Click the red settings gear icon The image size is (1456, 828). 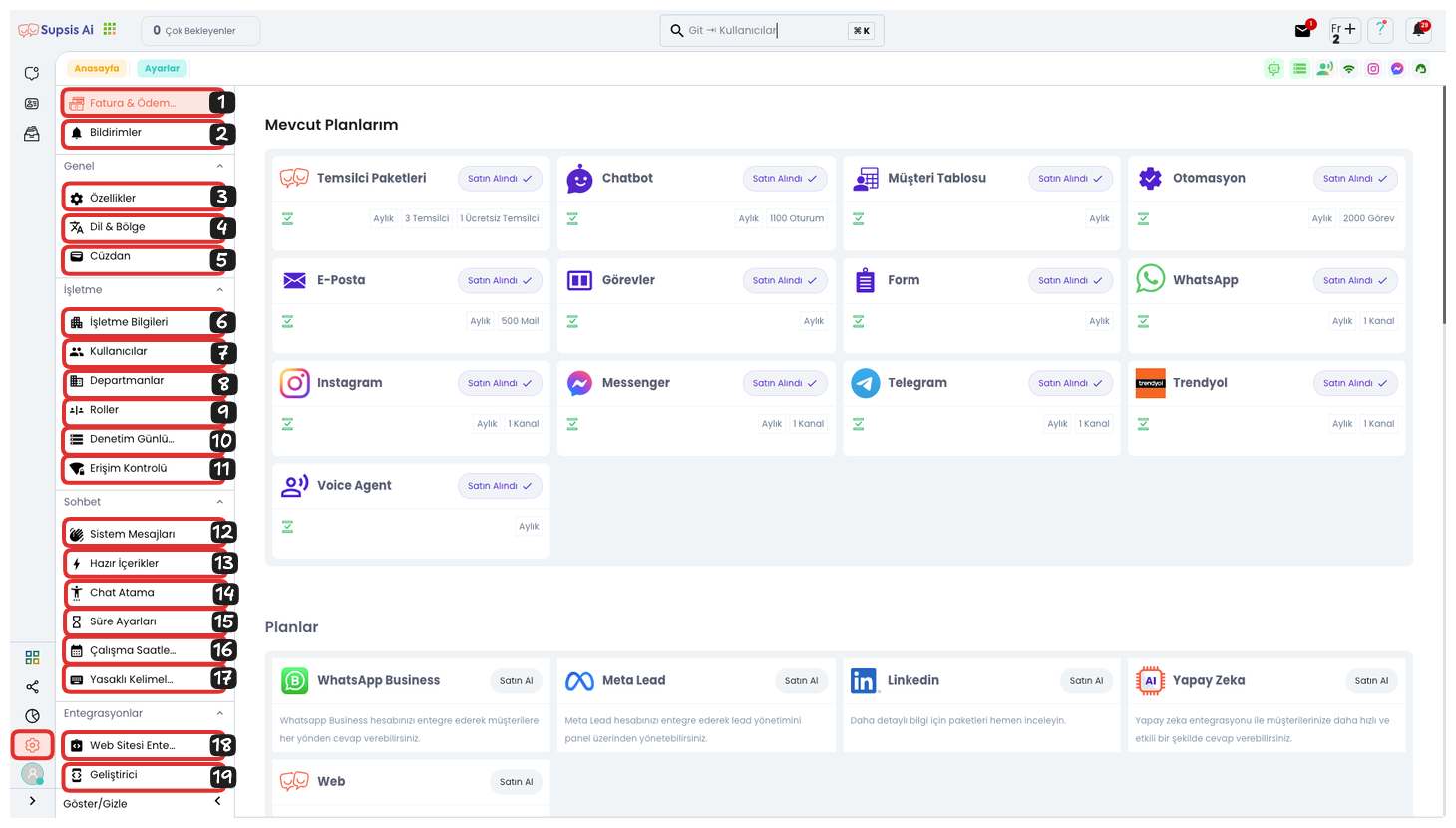pyautogui.click(x=32, y=745)
